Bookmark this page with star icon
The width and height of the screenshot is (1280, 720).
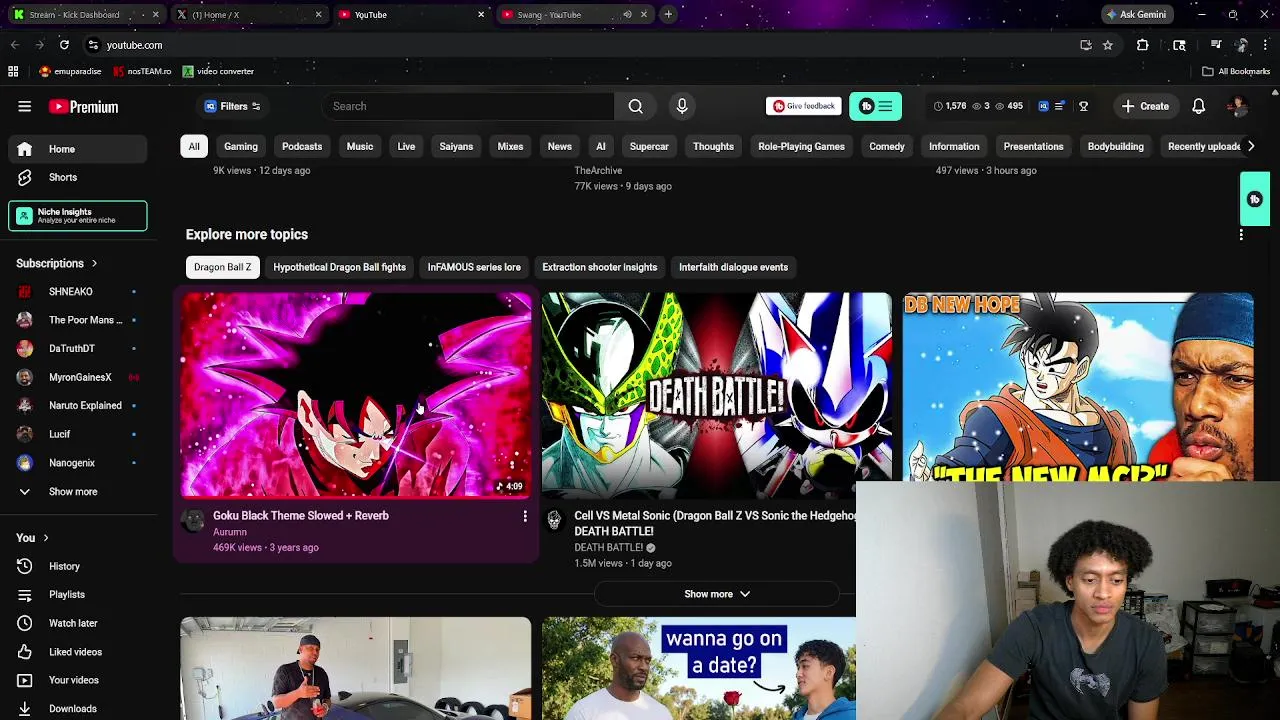[1108, 45]
